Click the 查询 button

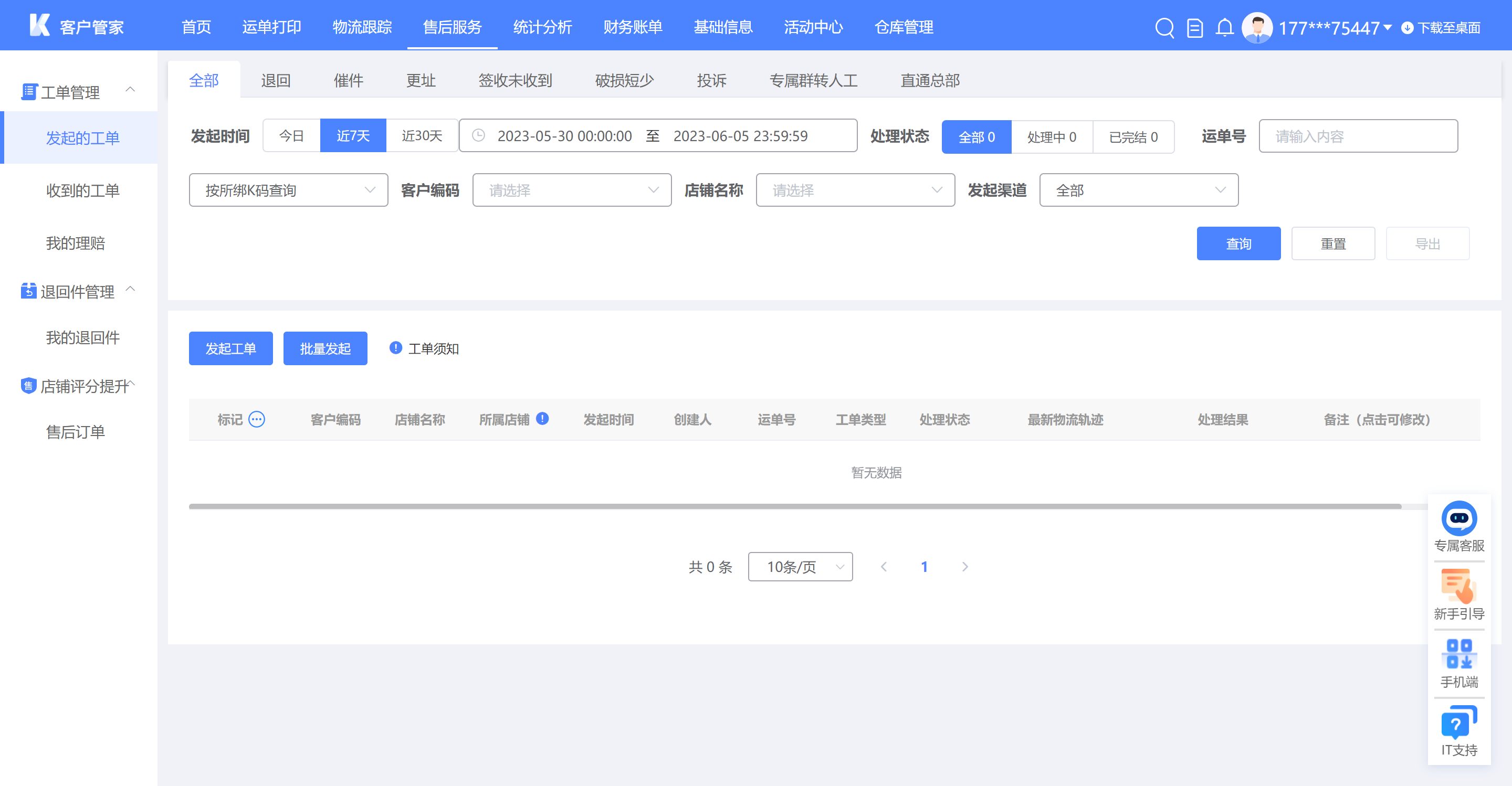pyautogui.click(x=1238, y=243)
